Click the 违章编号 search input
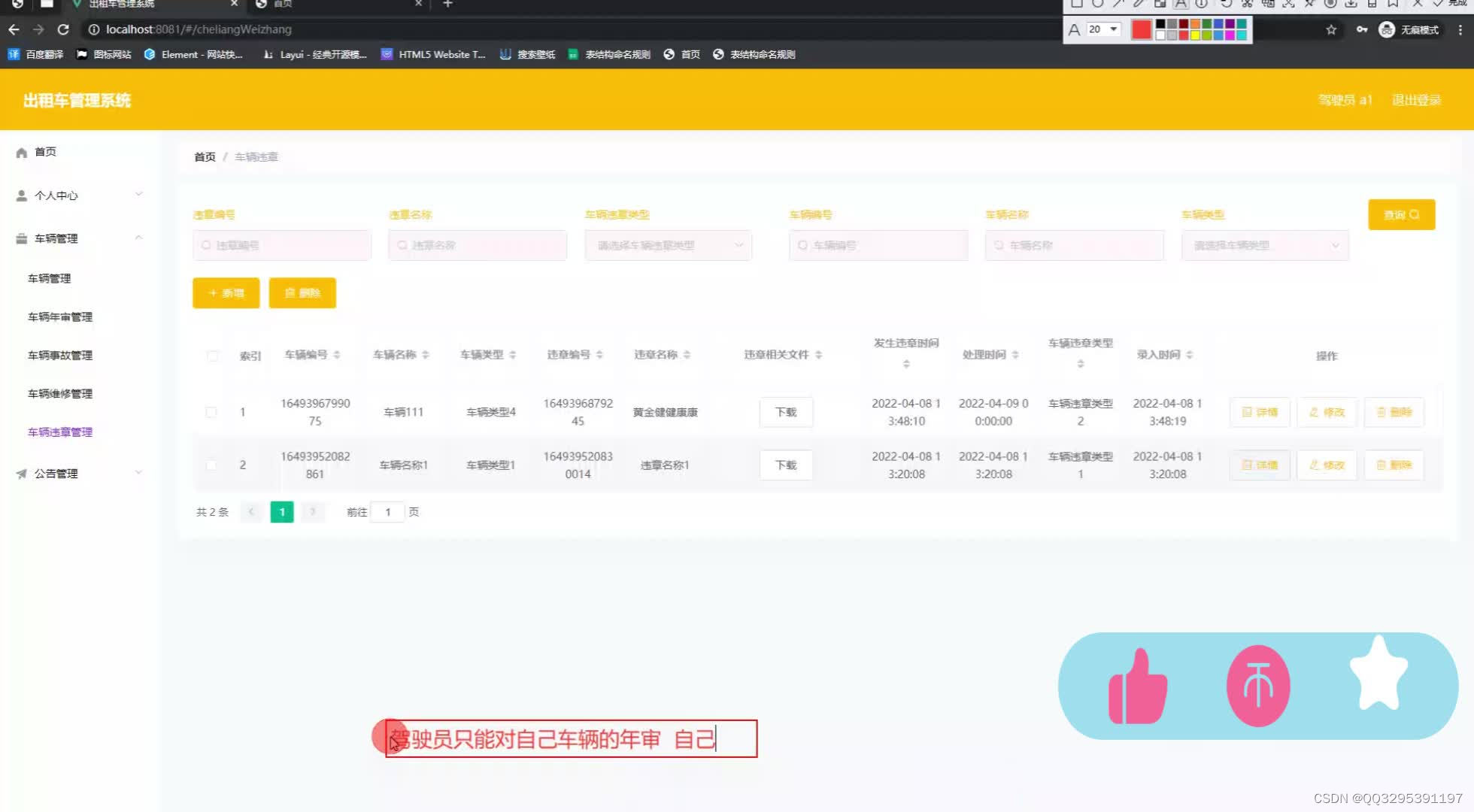The width and height of the screenshot is (1474, 812). (x=282, y=245)
